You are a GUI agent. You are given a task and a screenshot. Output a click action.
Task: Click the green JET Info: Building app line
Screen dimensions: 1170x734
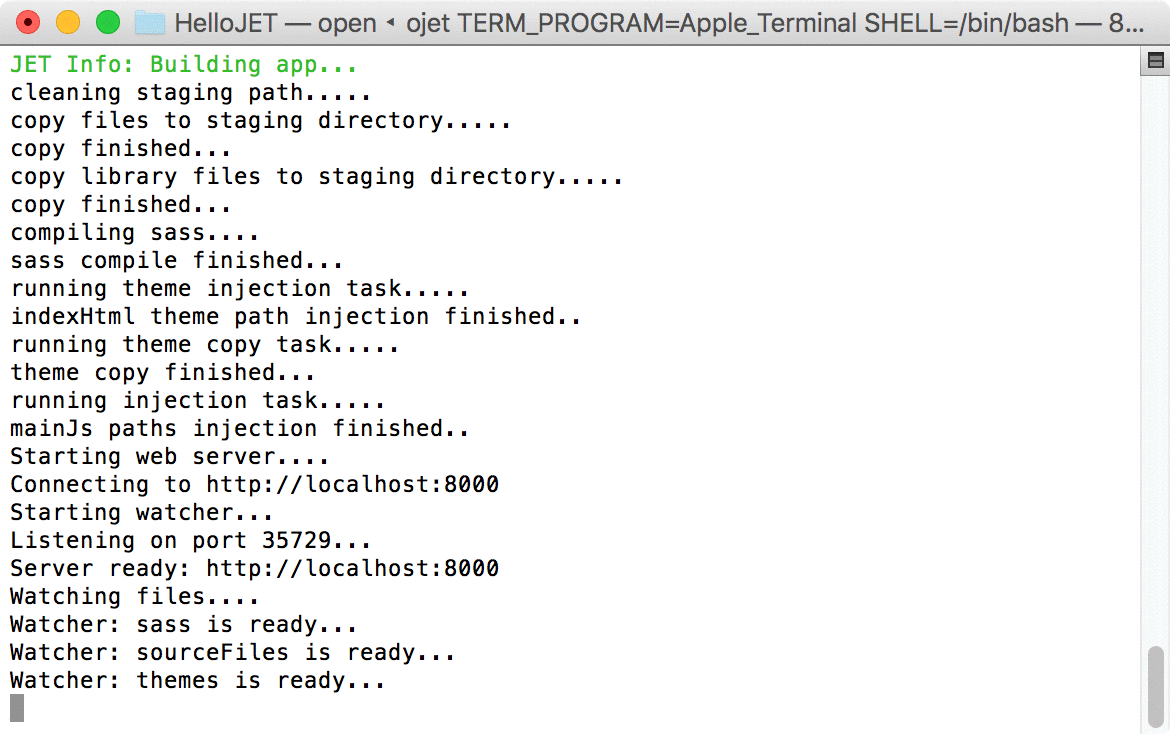click(x=184, y=64)
